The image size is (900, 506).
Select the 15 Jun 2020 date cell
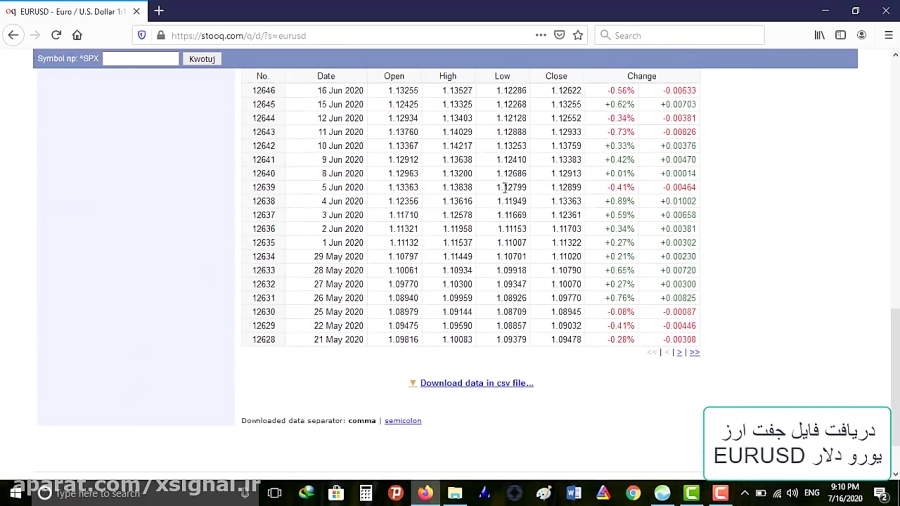[340, 104]
